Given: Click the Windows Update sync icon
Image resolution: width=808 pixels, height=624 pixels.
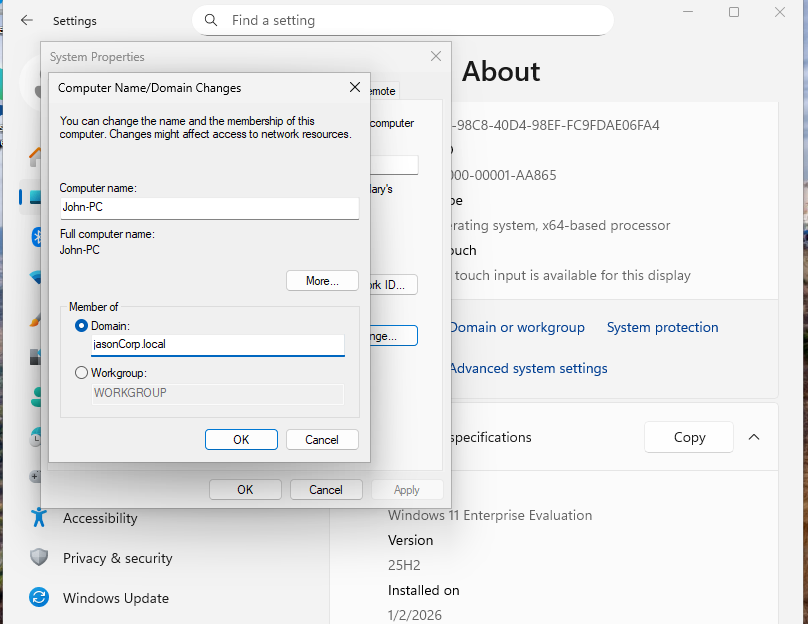Looking at the screenshot, I should (39, 598).
